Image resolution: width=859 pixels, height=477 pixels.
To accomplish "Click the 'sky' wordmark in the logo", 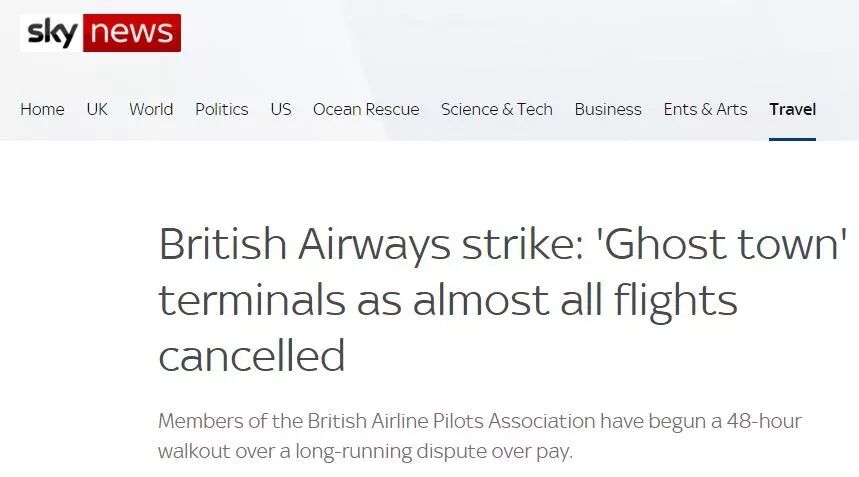I will tap(52, 33).
